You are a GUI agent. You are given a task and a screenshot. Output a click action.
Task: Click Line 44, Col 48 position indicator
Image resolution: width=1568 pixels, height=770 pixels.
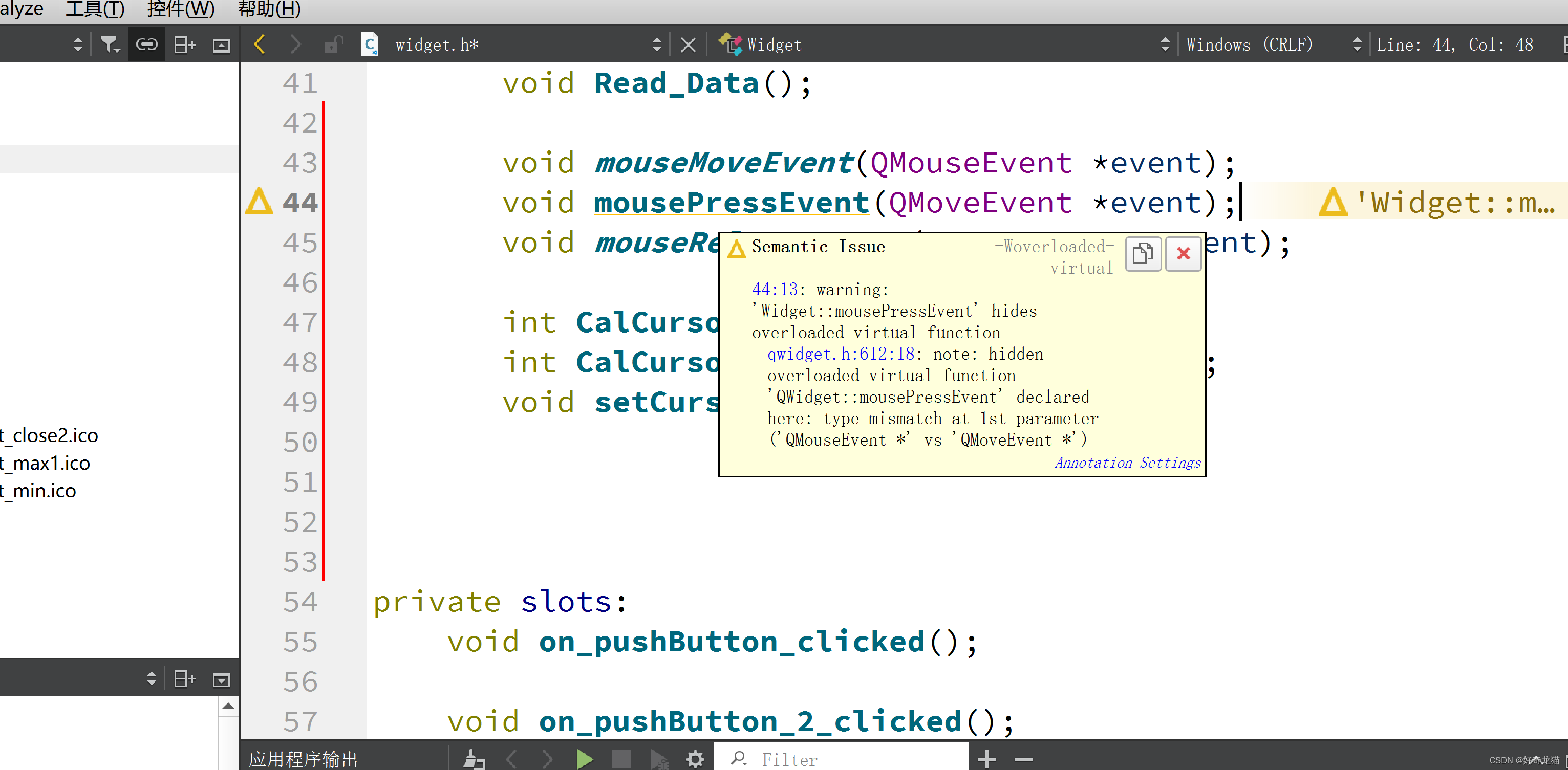[1455, 45]
